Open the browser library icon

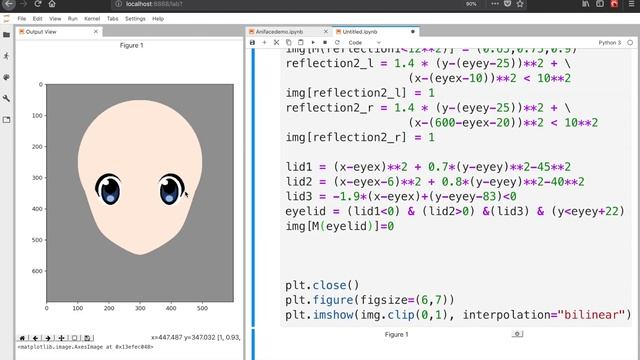pos(586,4)
